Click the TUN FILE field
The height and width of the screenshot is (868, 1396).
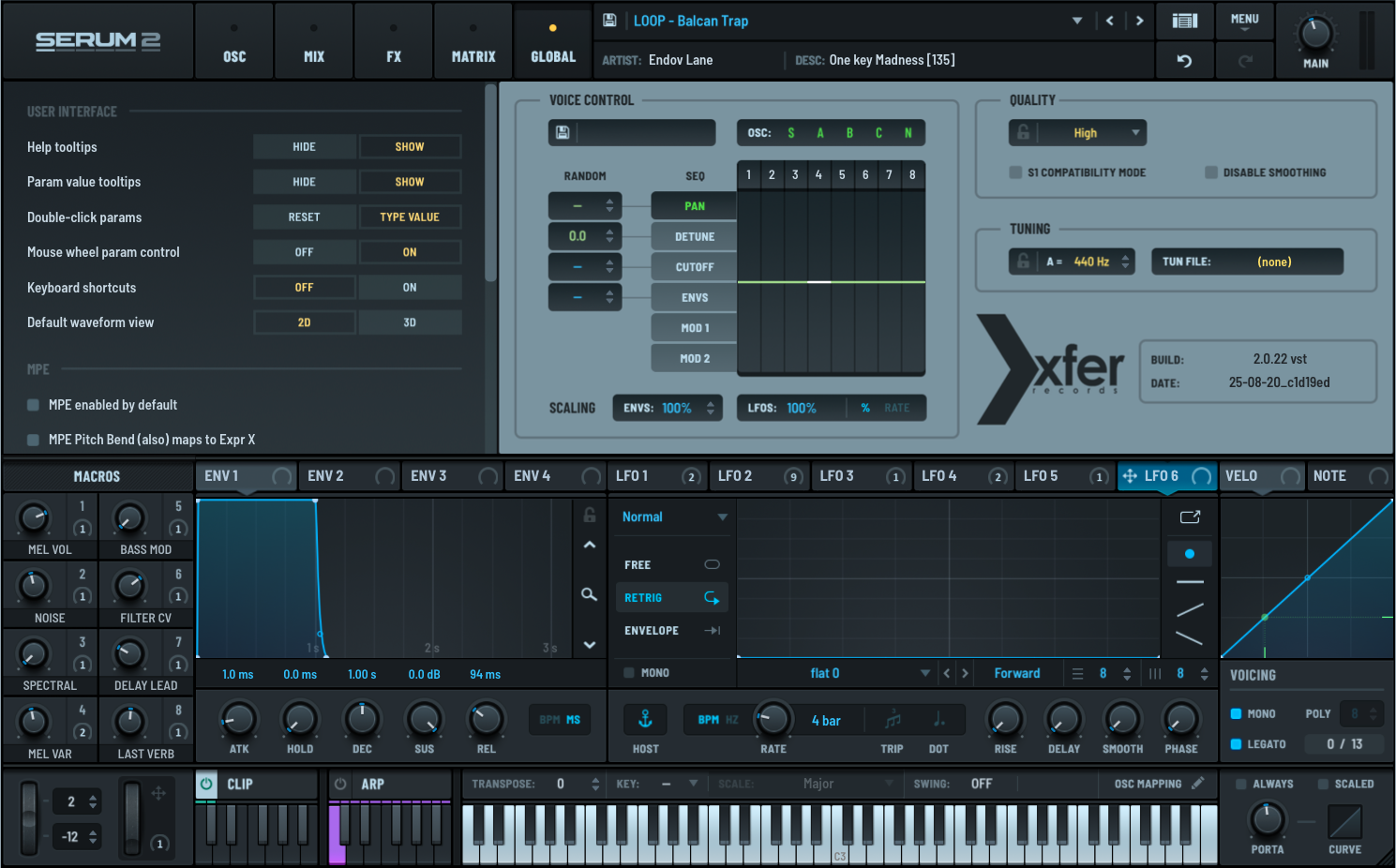[x=1247, y=262]
